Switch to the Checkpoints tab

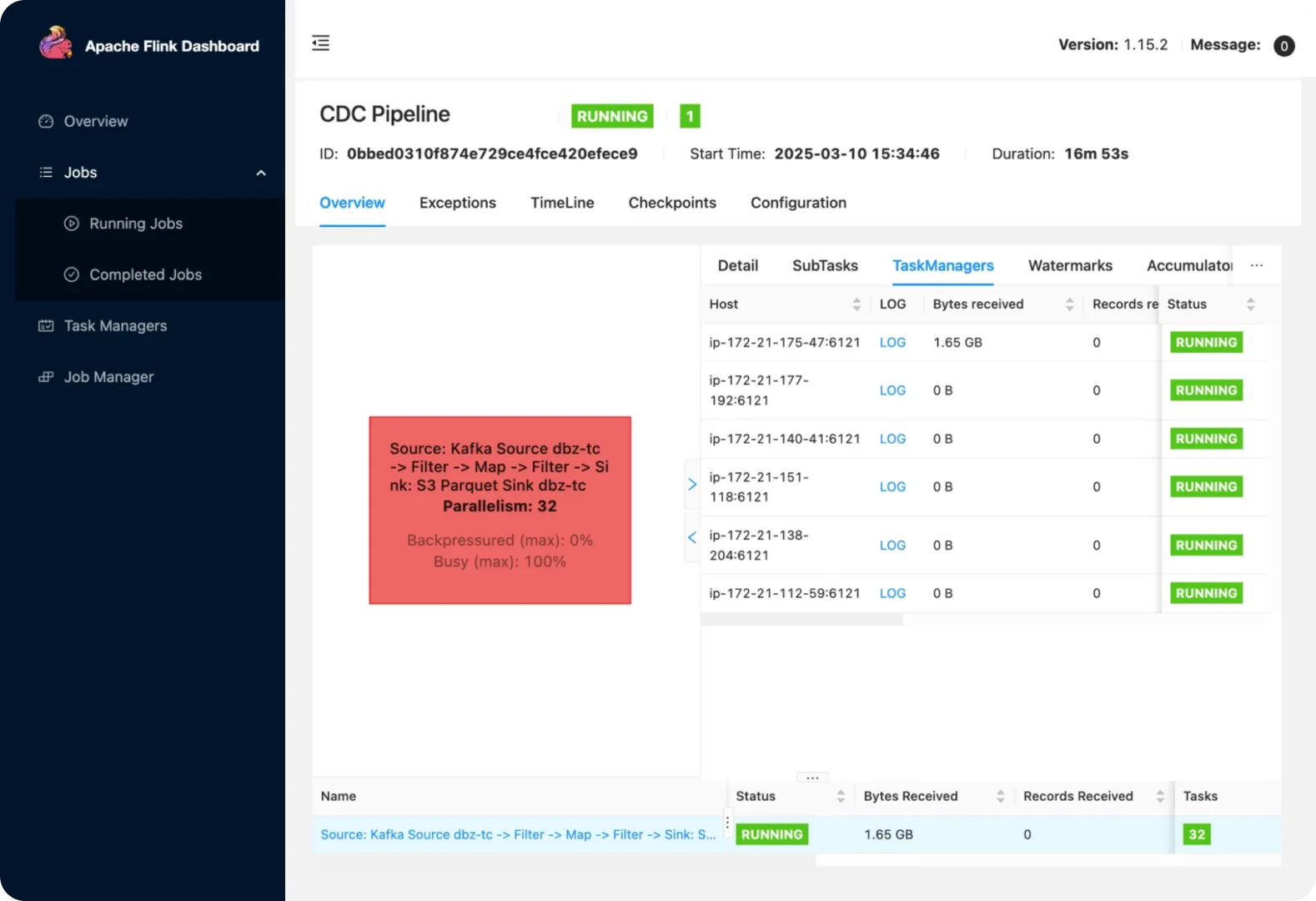pos(671,203)
